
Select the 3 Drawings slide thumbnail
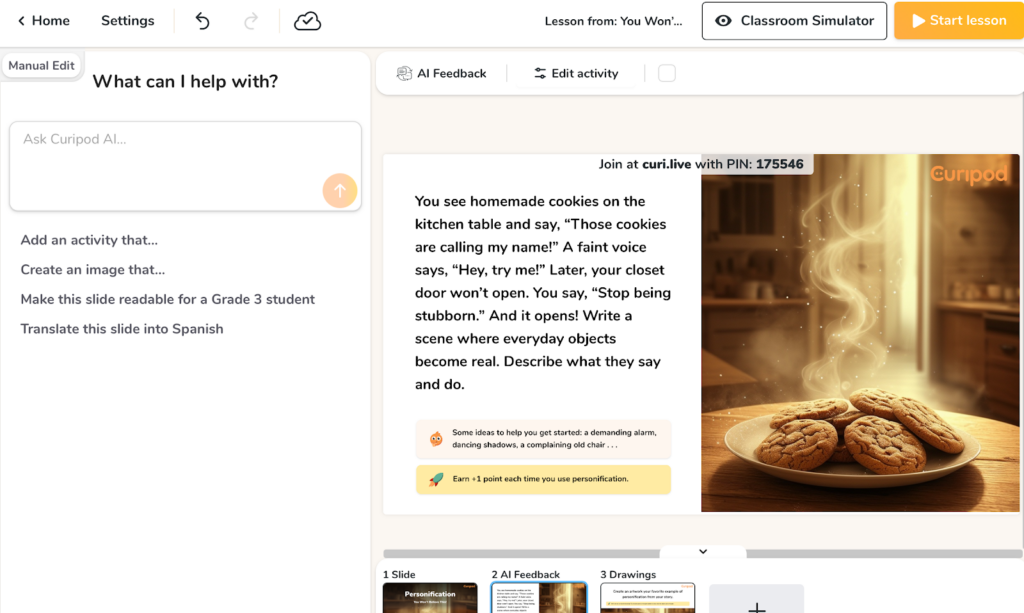(x=647, y=598)
